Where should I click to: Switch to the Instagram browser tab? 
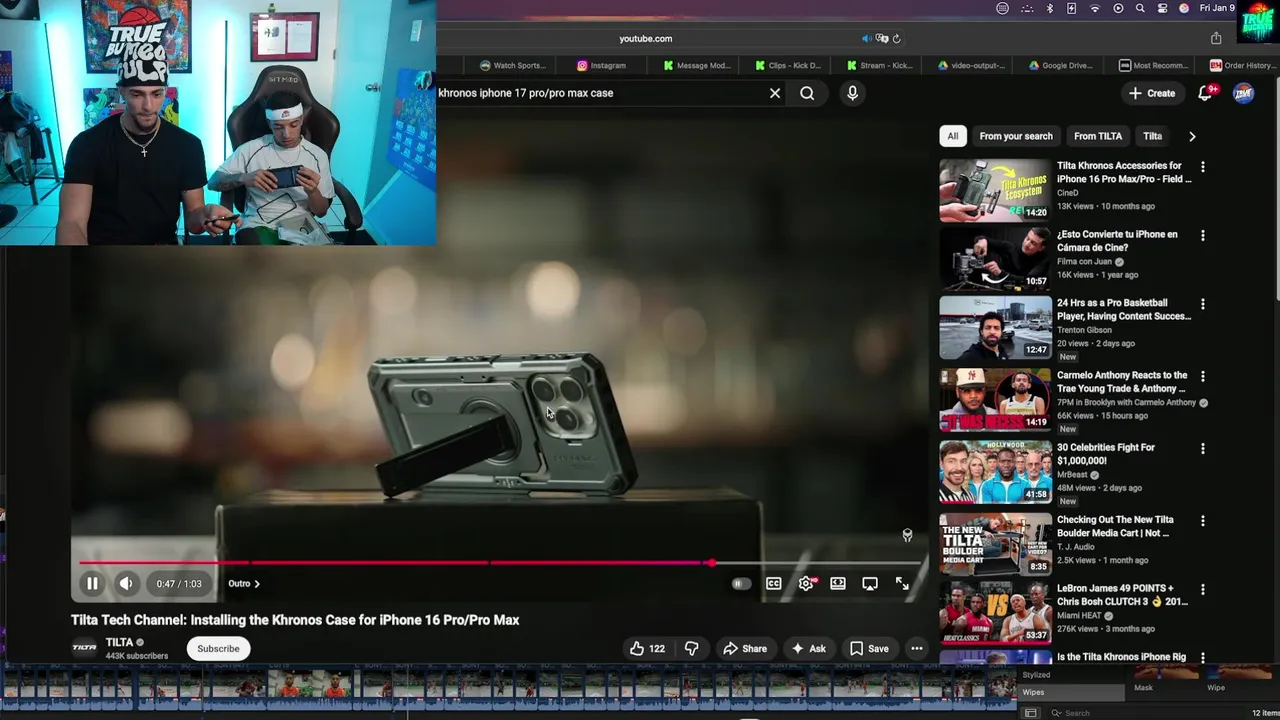601,65
